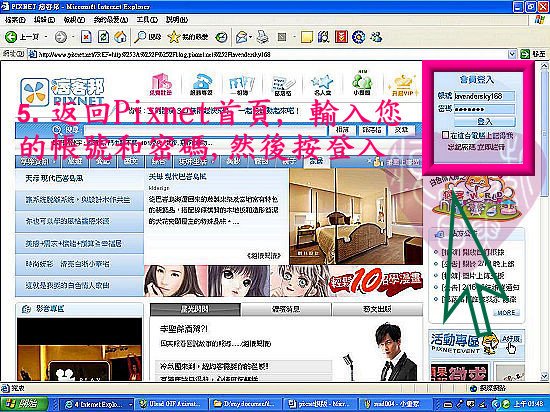Screen dimensions: 550x412
Task: Click the Mail envelope toolbar icon
Action: tap(242, 37)
